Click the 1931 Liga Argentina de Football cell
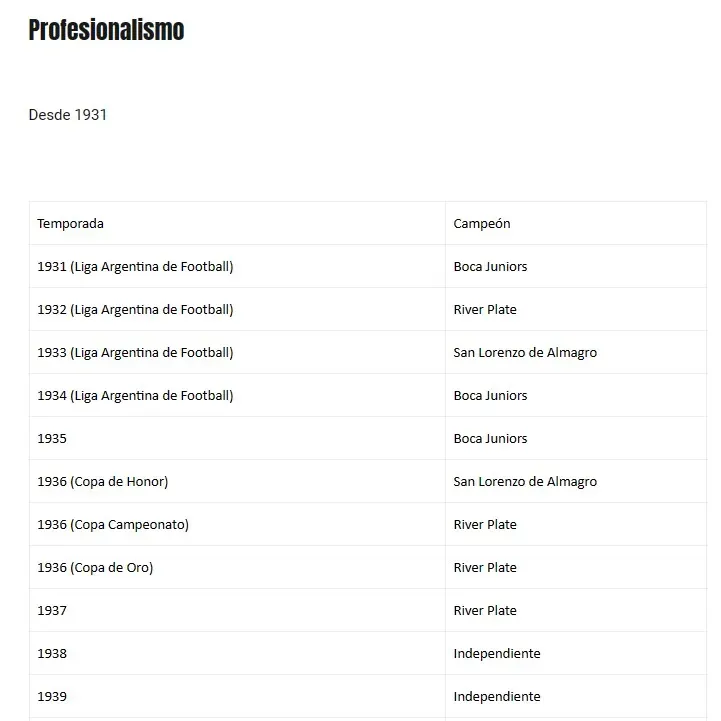Viewport: 721px width, 721px height. pyautogui.click(x=135, y=267)
